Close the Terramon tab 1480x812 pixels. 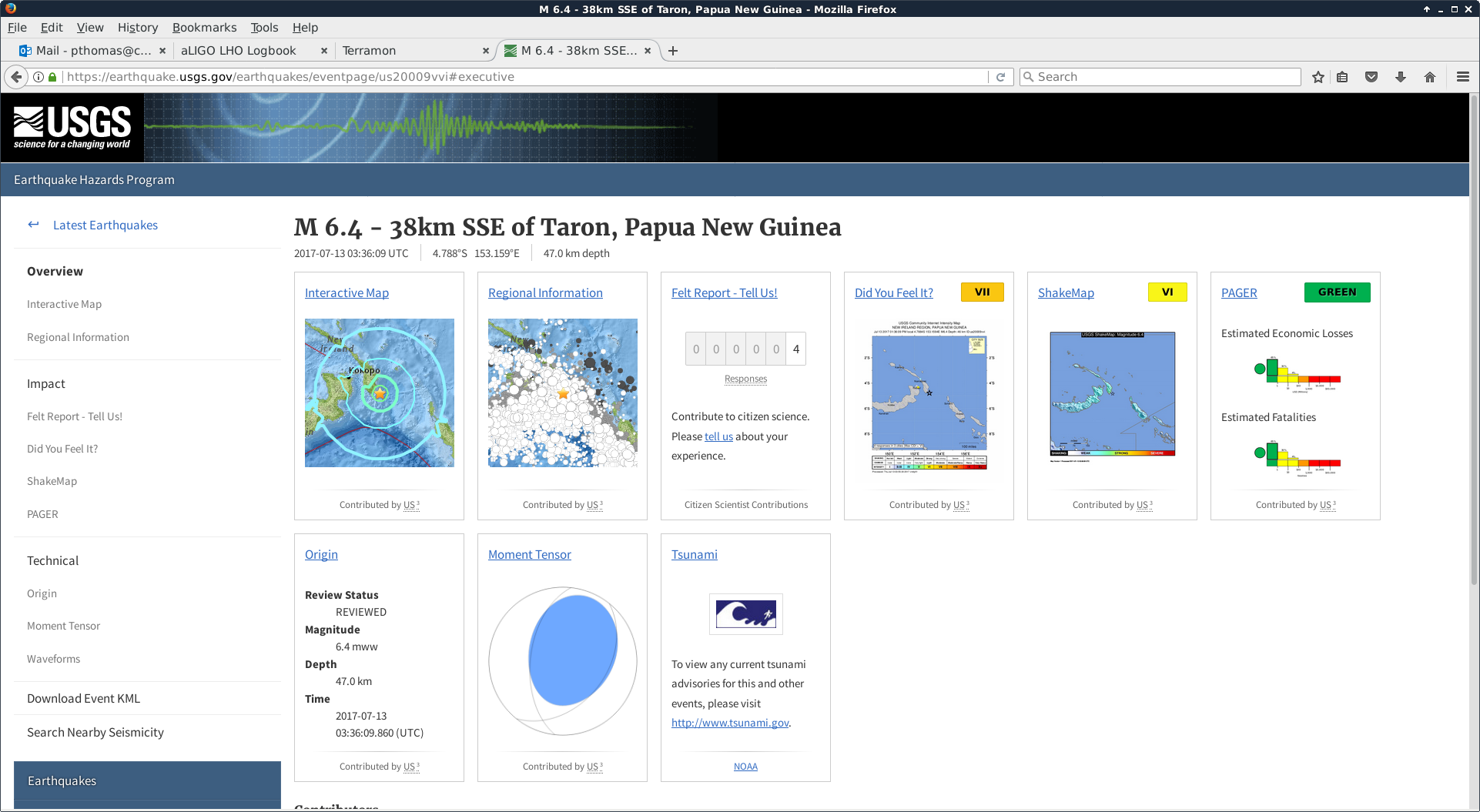click(485, 51)
